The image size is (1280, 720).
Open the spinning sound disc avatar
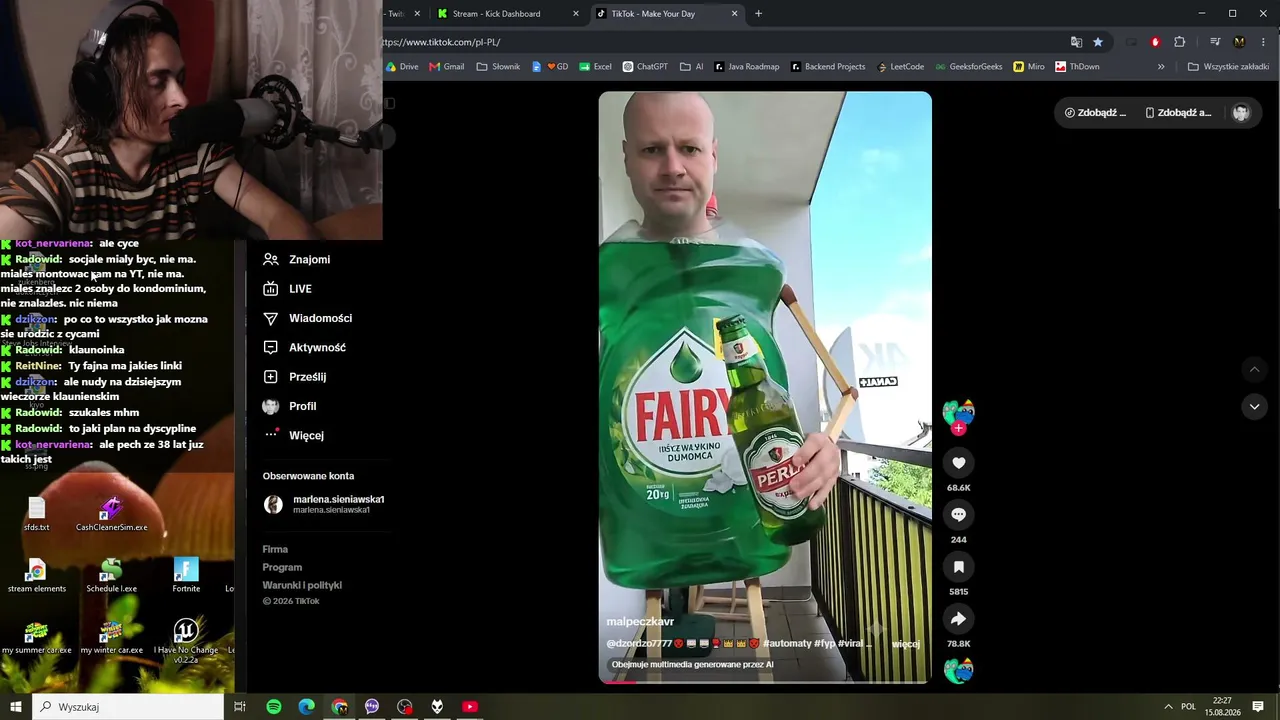pos(958,669)
